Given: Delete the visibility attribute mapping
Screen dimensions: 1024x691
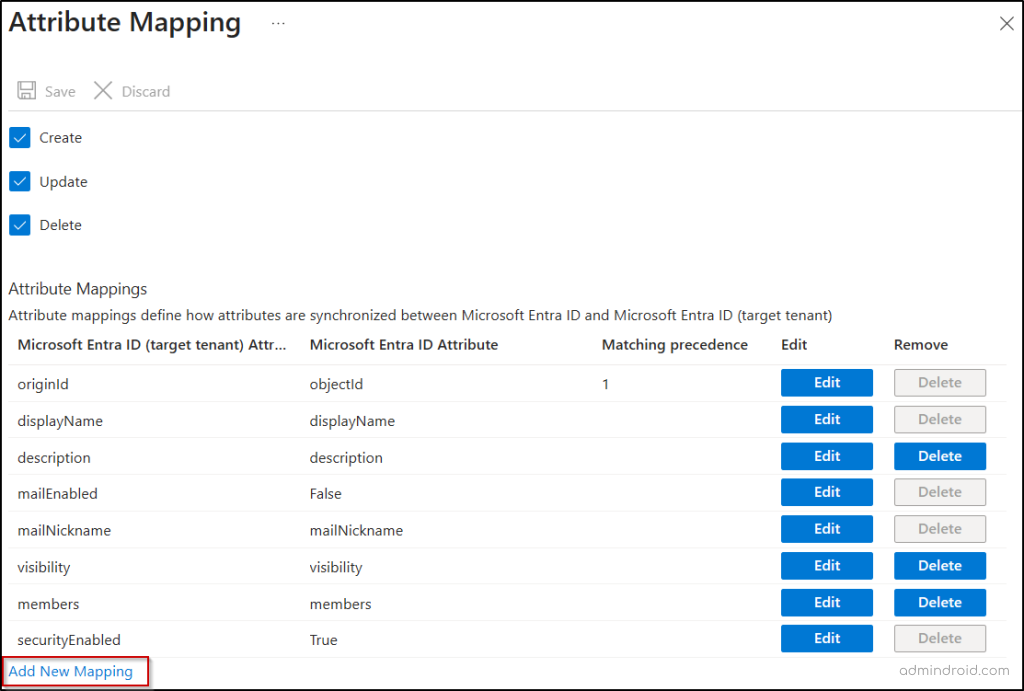Looking at the screenshot, I should [x=939, y=565].
